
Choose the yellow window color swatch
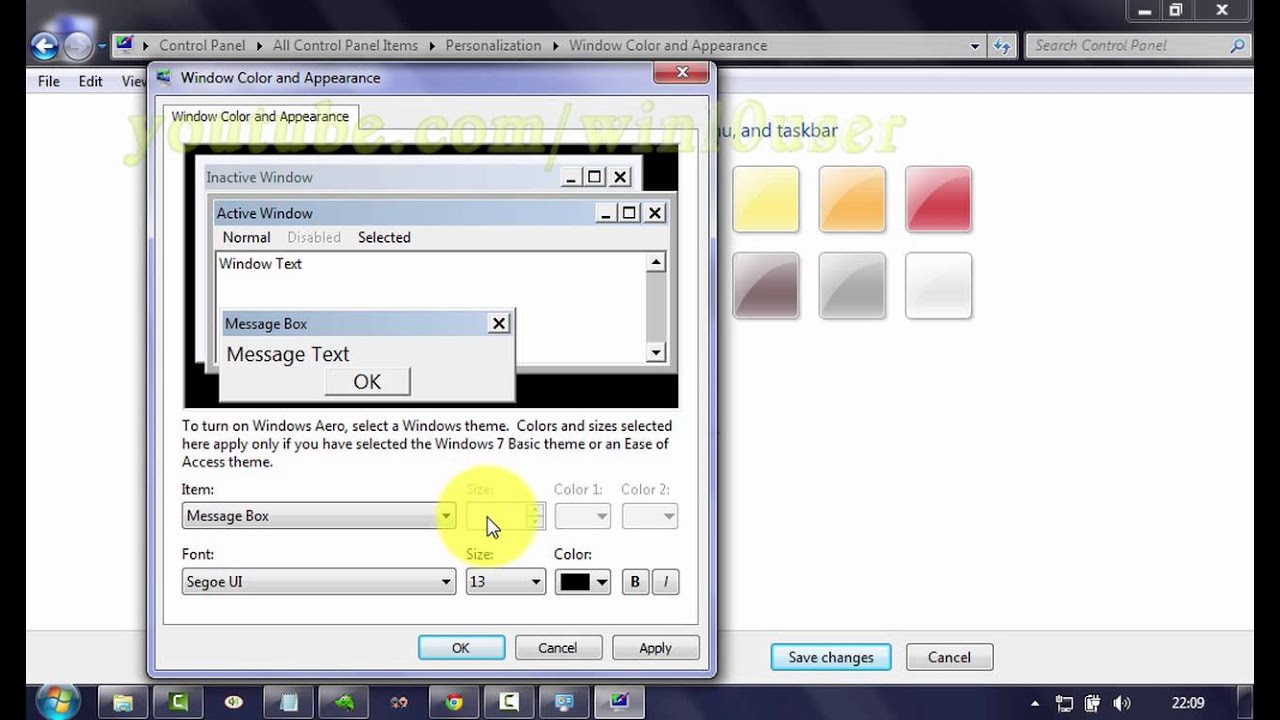[766, 199]
